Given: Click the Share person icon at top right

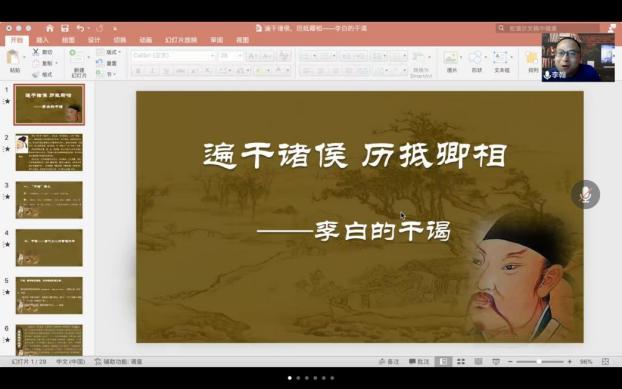Looking at the screenshot, I should click(612, 28).
